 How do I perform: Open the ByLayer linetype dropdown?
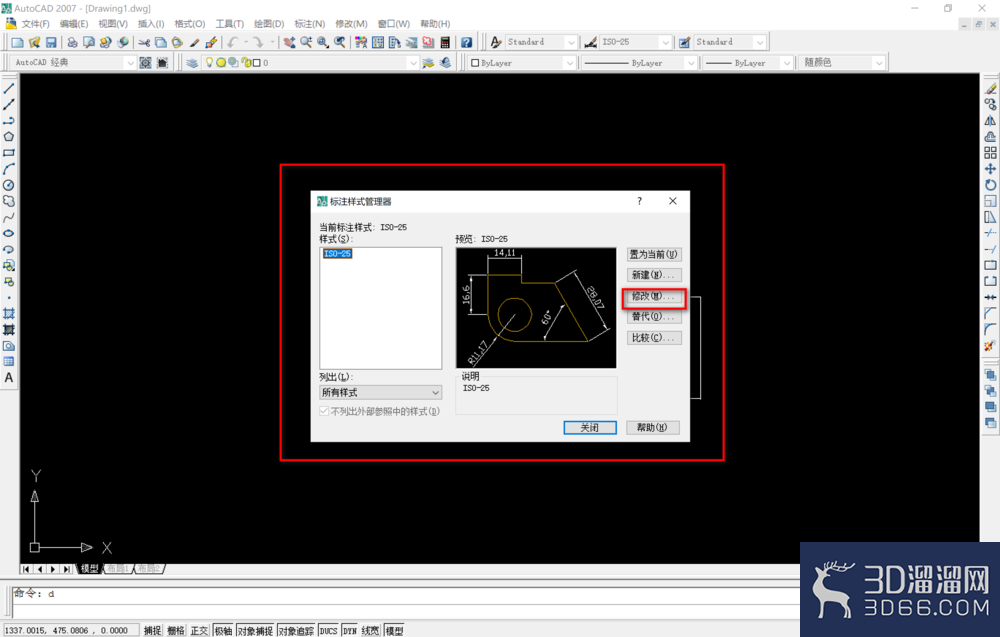point(640,62)
